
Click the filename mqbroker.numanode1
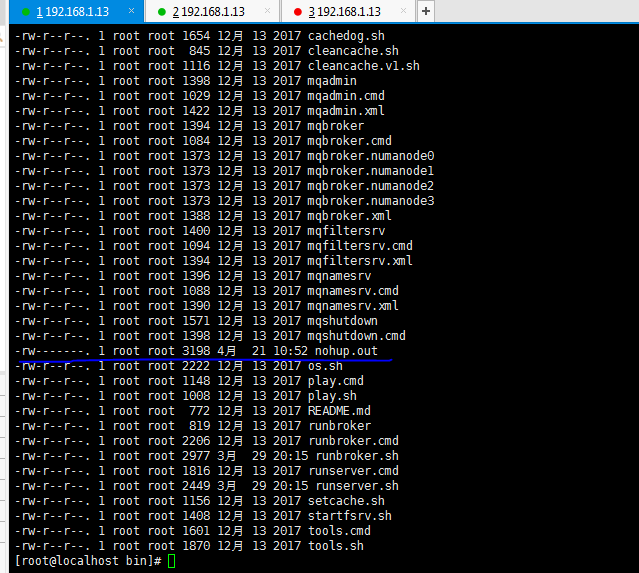click(371, 171)
